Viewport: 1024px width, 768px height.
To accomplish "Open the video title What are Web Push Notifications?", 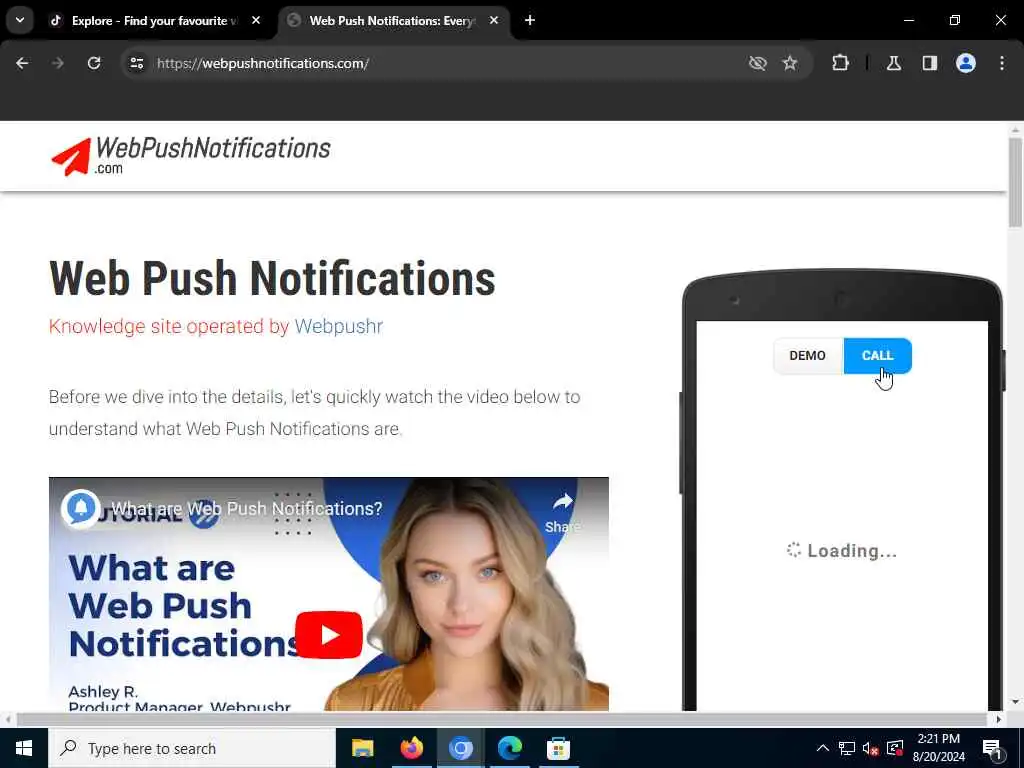I will coord(247,509).
